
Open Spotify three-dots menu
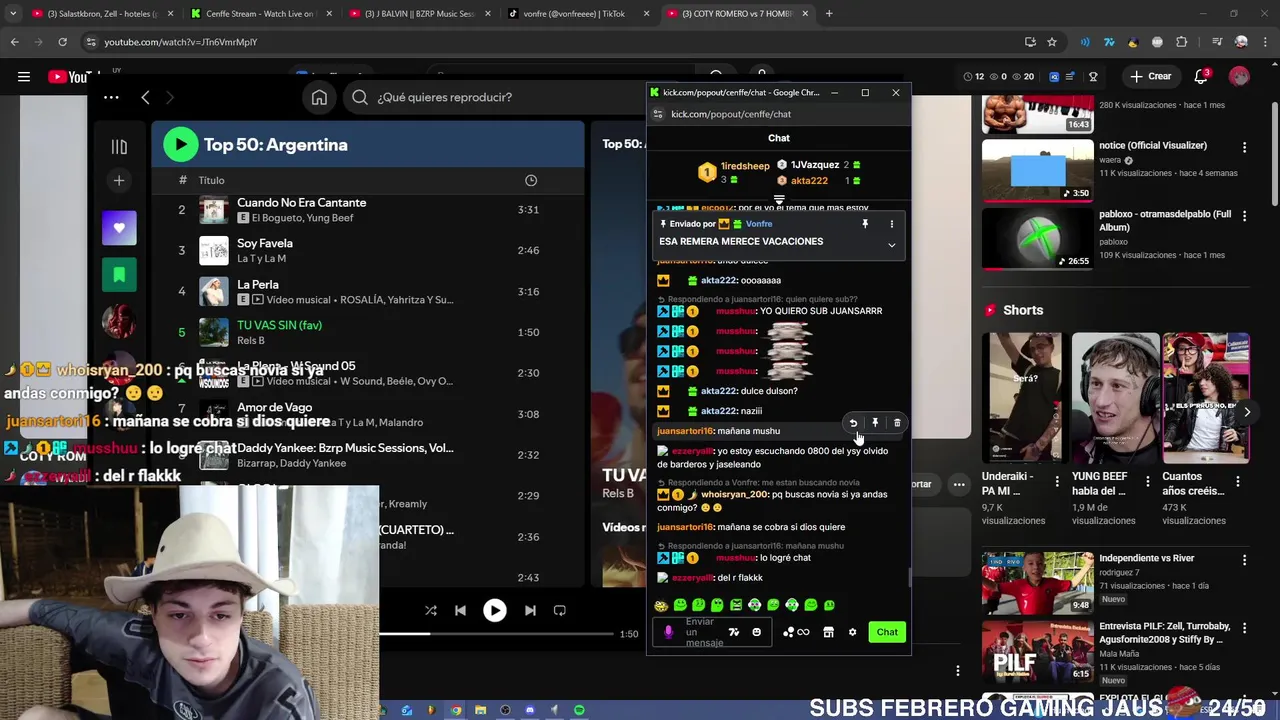111,97
